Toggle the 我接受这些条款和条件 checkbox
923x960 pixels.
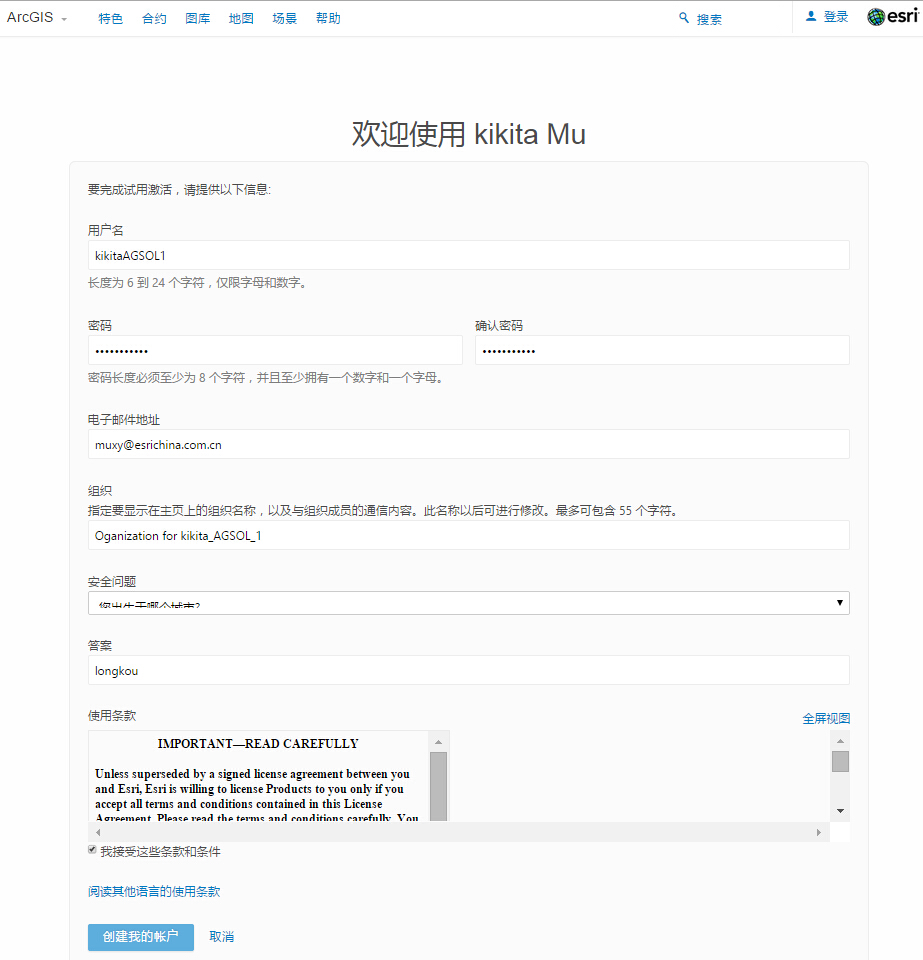[x=92, y=850]
